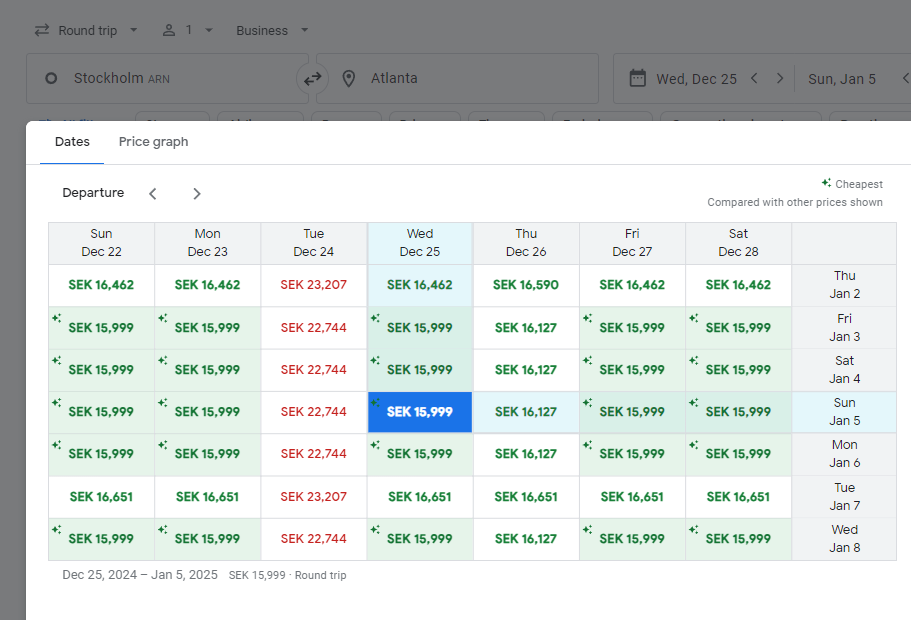Select SEK 15,999 for Sat Dec 28, Jan 8
This screenshot has height=620, width=911.
point(738,539)
